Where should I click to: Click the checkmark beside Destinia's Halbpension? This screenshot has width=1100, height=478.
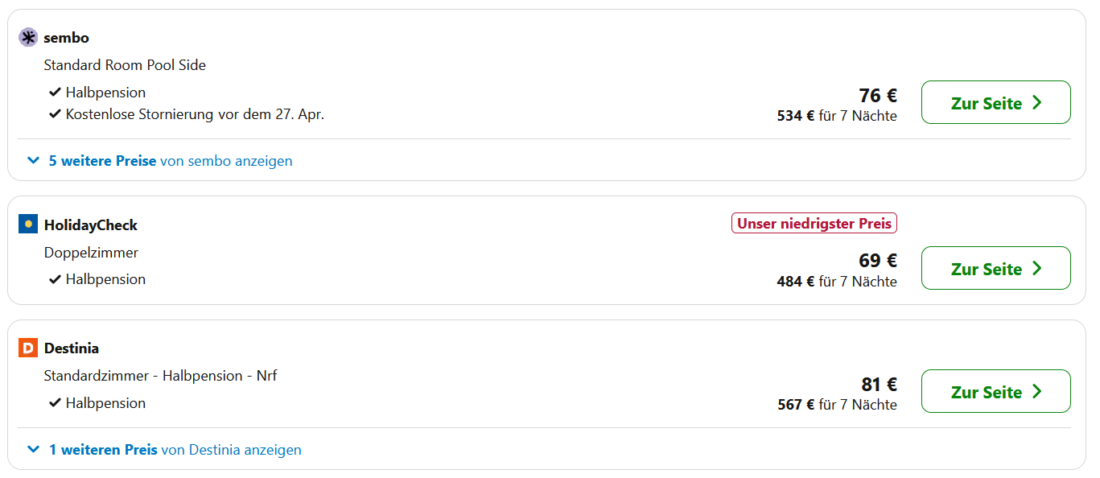[x=55, y=403]
